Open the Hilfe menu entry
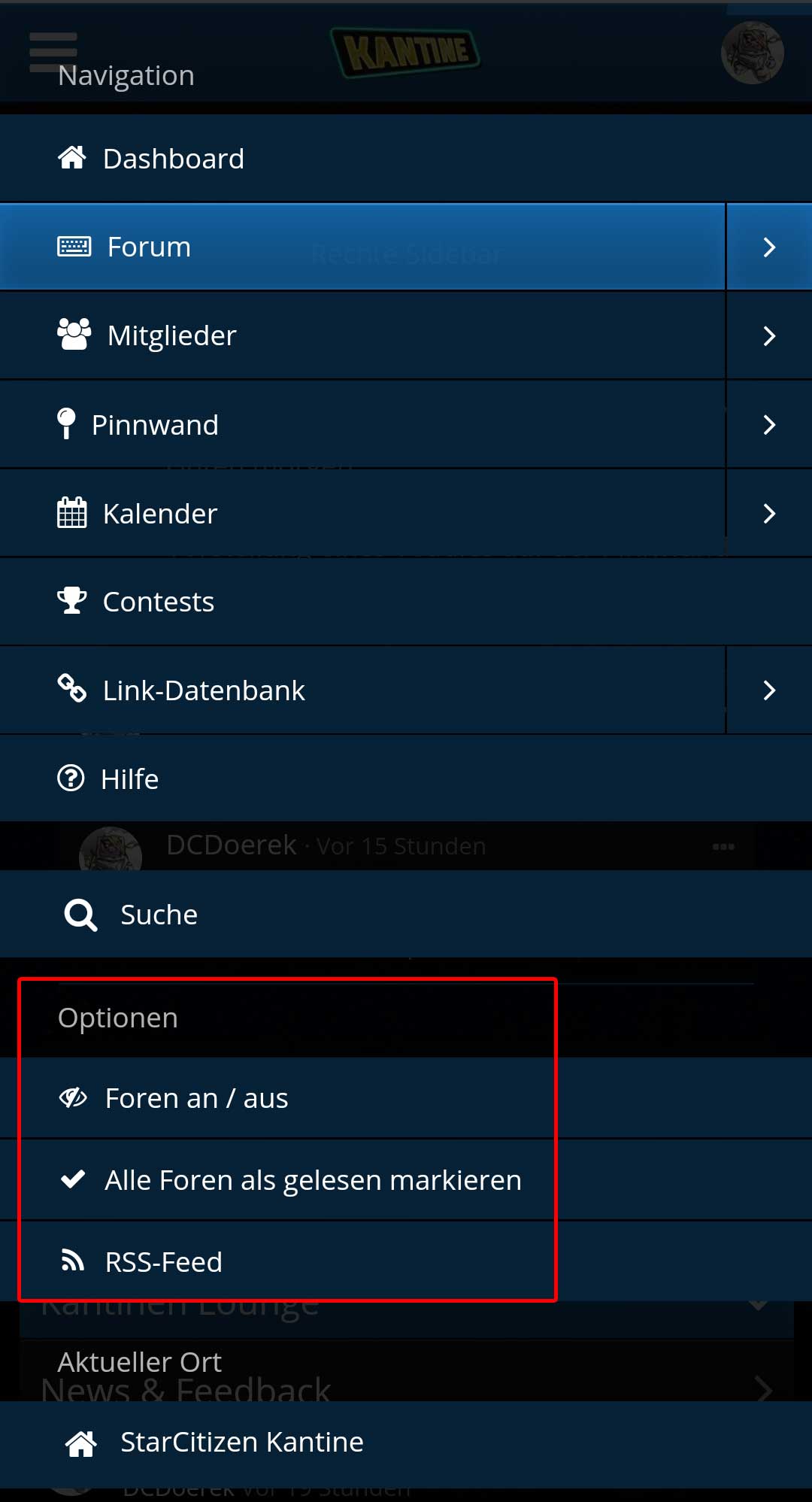Screen dimensions: 812x1502 129,779
